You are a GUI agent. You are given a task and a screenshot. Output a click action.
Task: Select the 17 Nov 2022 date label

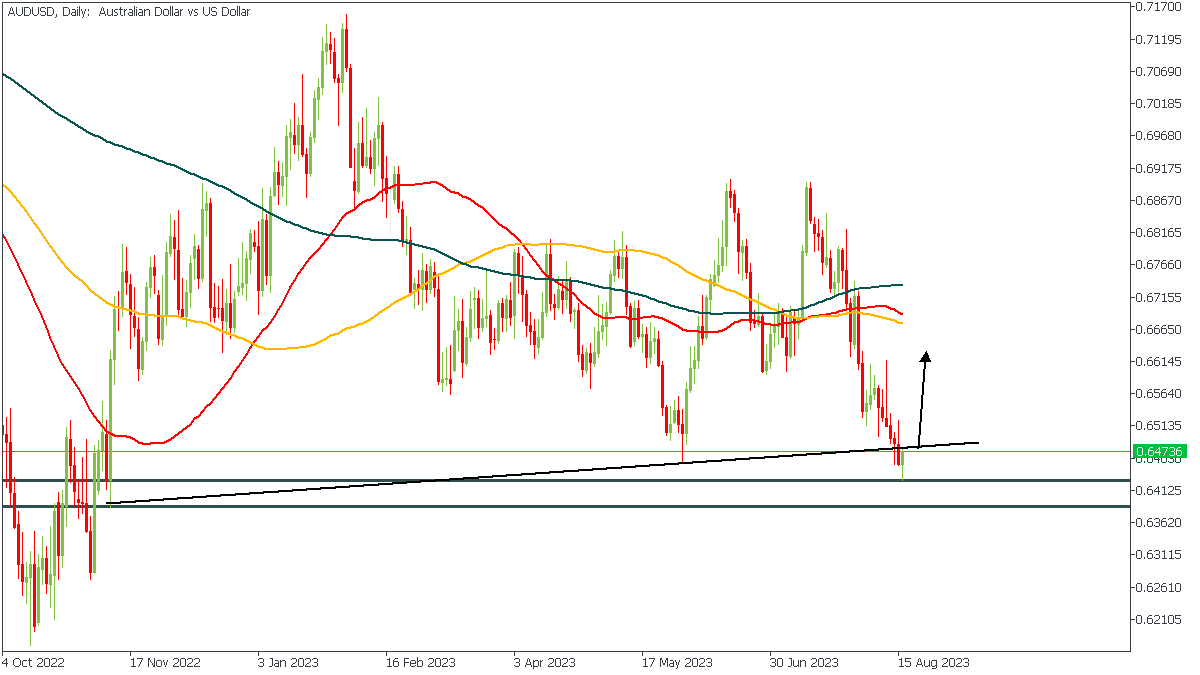(165, 662)
